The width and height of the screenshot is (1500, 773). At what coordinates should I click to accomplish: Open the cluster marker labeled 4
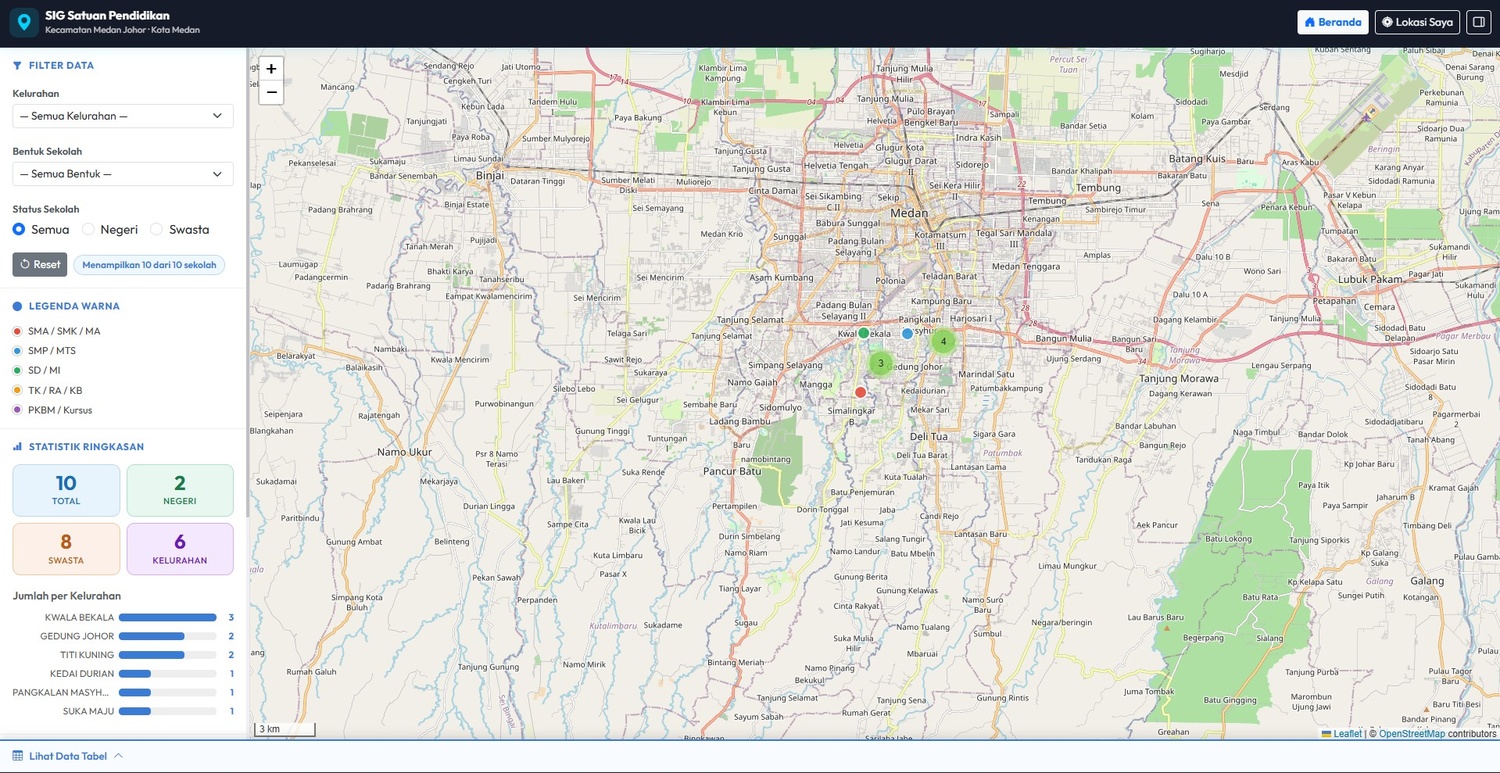(943, 341)
